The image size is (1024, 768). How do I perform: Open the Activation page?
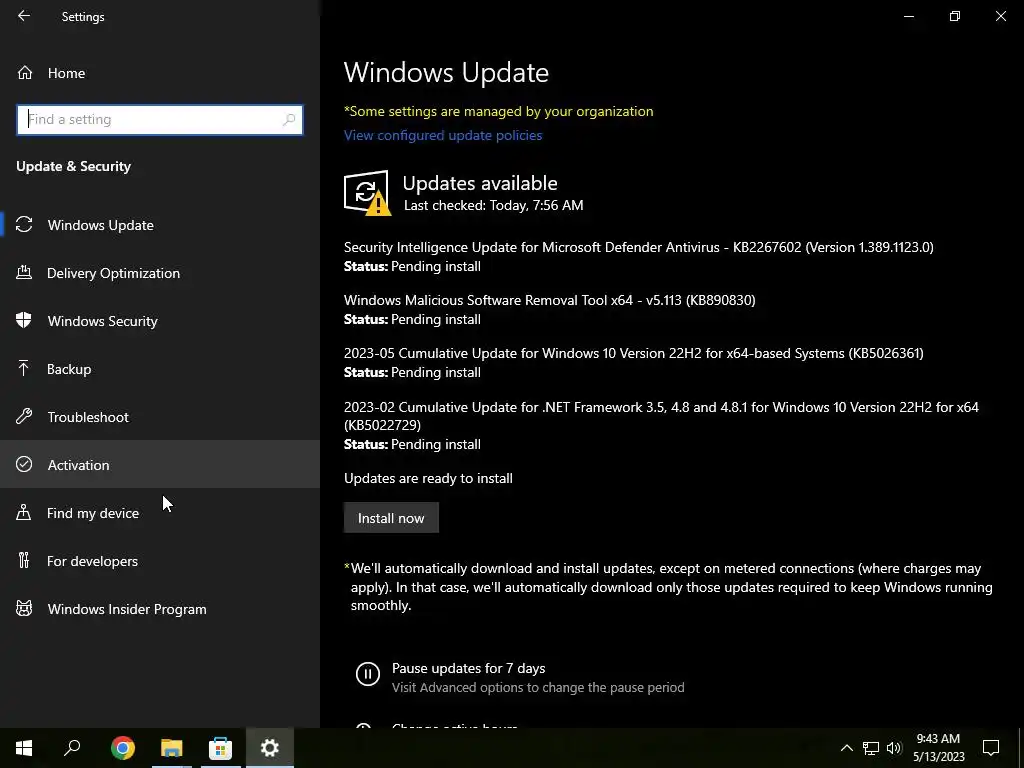[160, 464]
